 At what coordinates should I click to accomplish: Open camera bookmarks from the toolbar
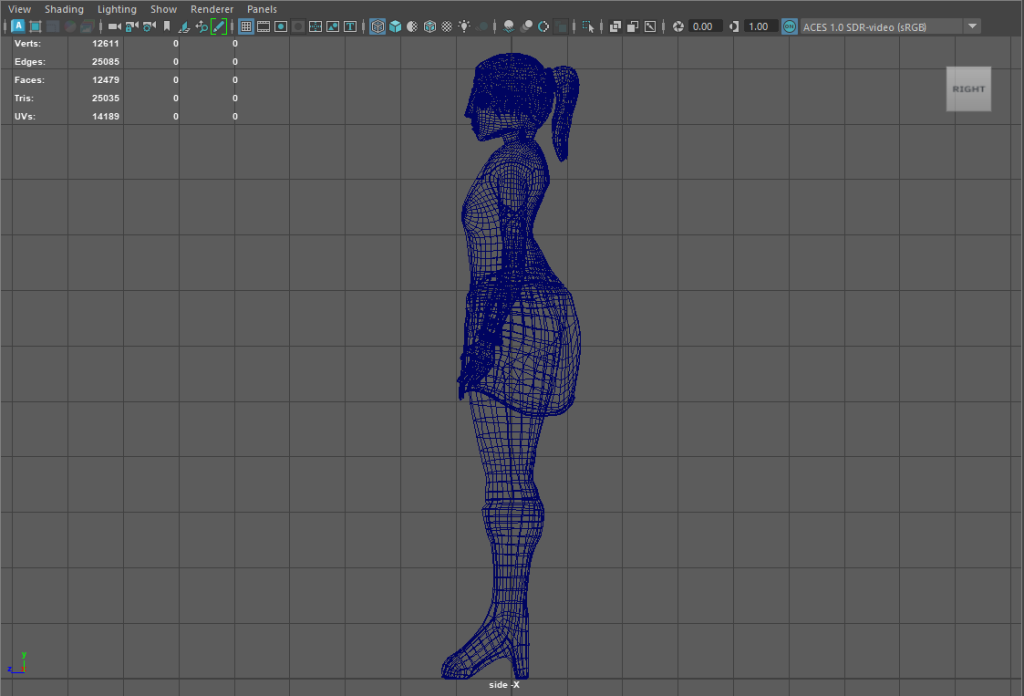pos(166,27)
